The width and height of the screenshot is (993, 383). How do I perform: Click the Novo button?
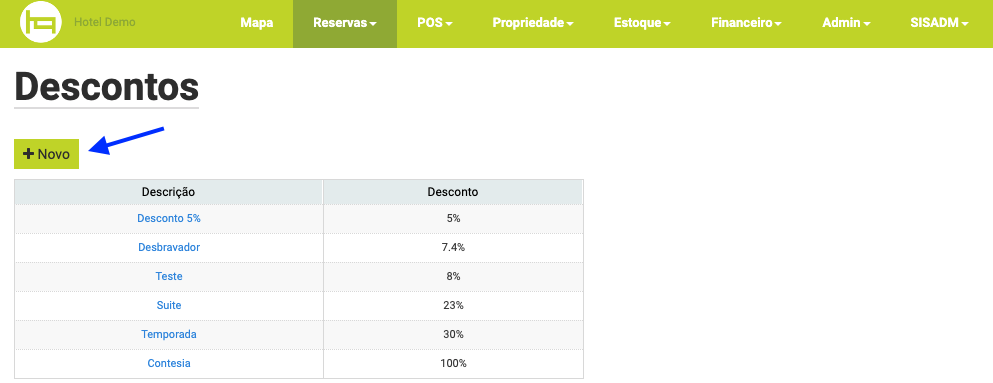pos(46,154)
